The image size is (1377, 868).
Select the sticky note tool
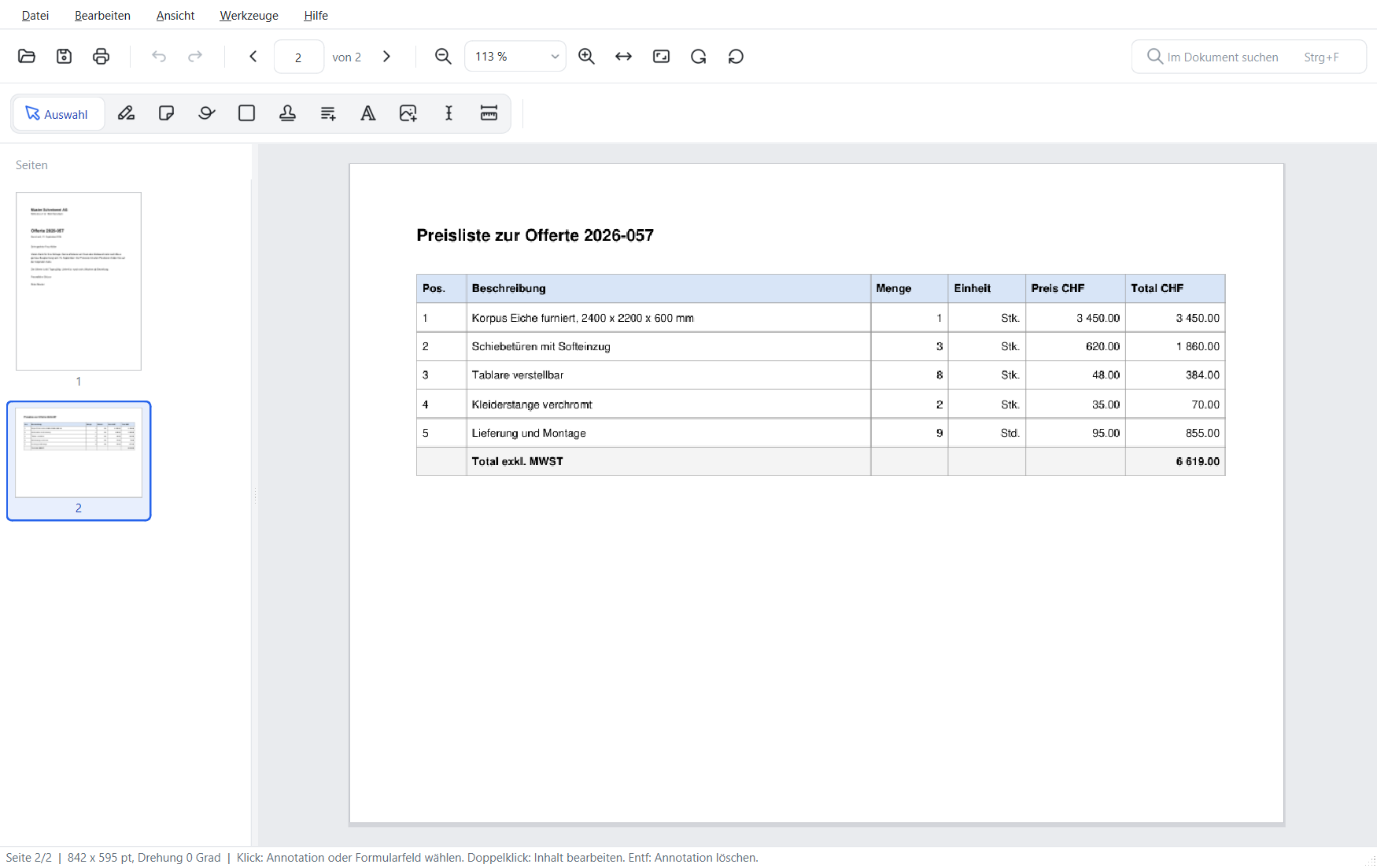[166, 114]
